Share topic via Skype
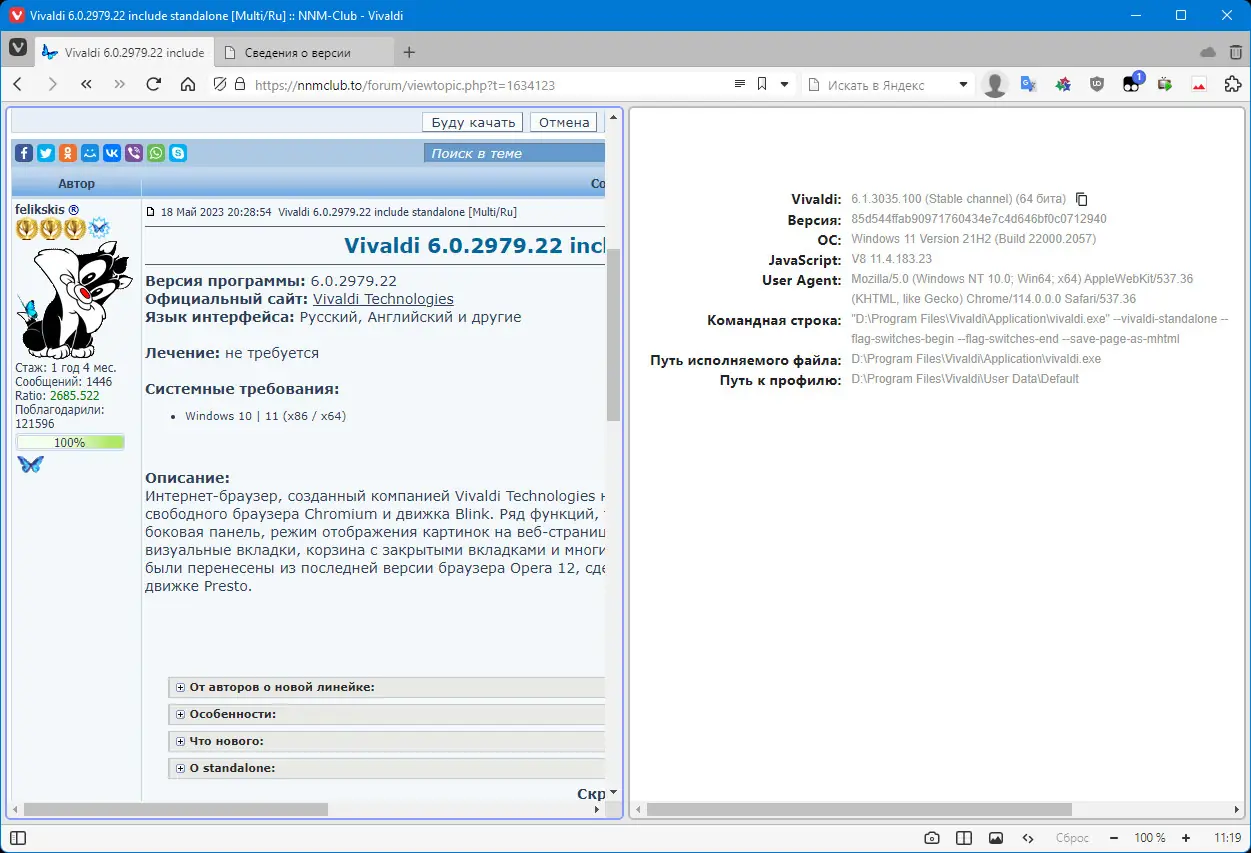This screenshot has width=1251, height=853. [x=178, y=153]
